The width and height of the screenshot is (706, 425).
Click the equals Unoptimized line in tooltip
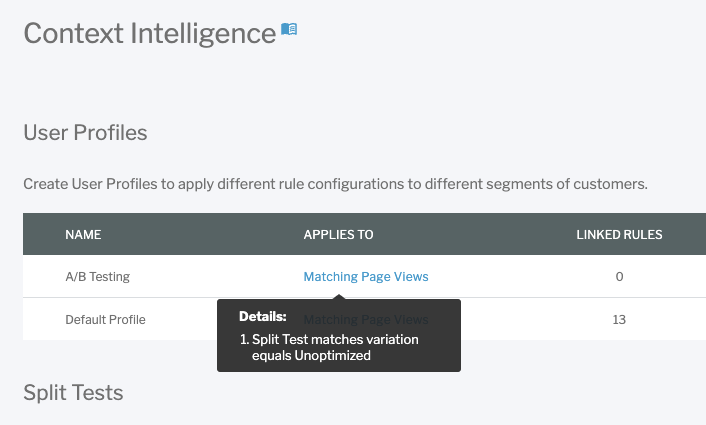(311, 356)
